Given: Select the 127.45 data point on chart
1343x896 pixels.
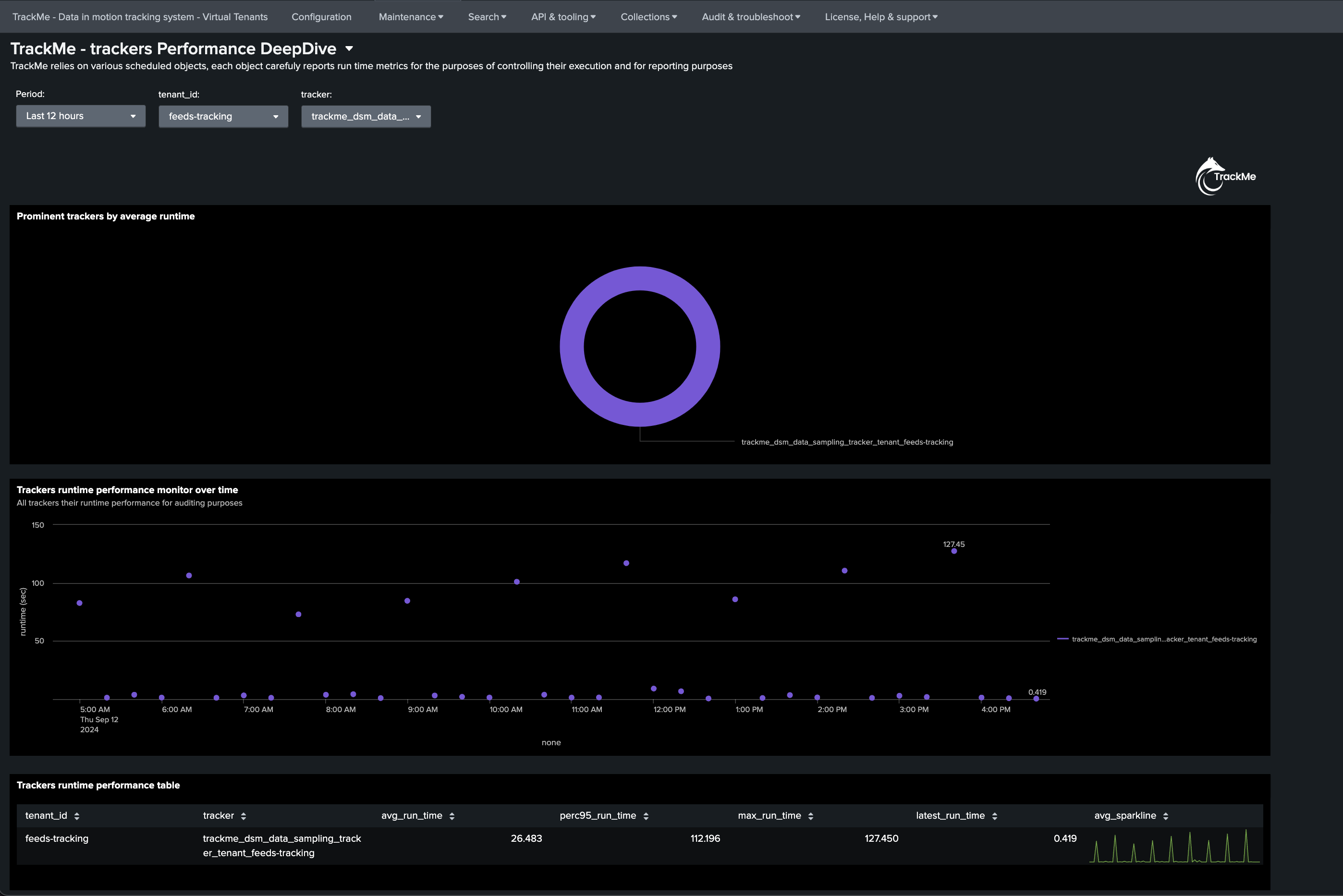Looking at the screenshot, I should click(954, 551).
